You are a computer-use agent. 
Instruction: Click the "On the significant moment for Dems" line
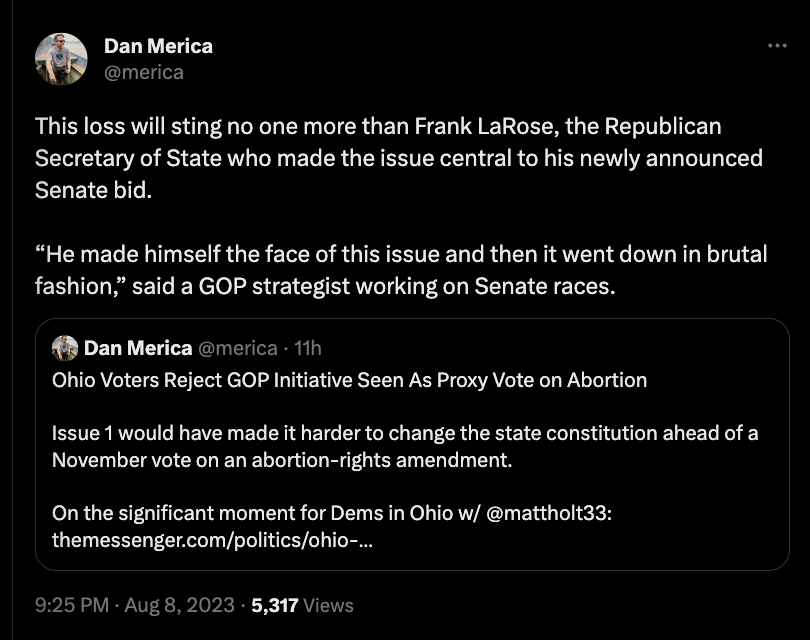230,513
